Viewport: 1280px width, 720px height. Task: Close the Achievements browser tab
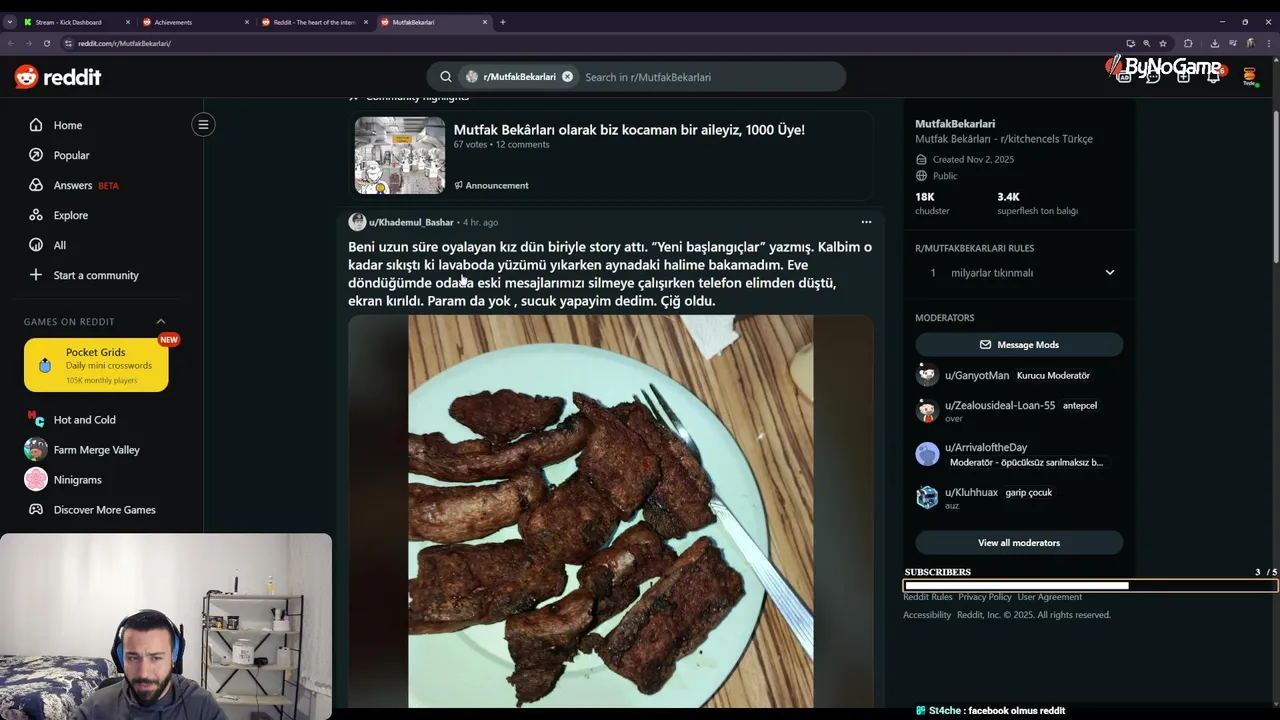click(x=247, y=22)
